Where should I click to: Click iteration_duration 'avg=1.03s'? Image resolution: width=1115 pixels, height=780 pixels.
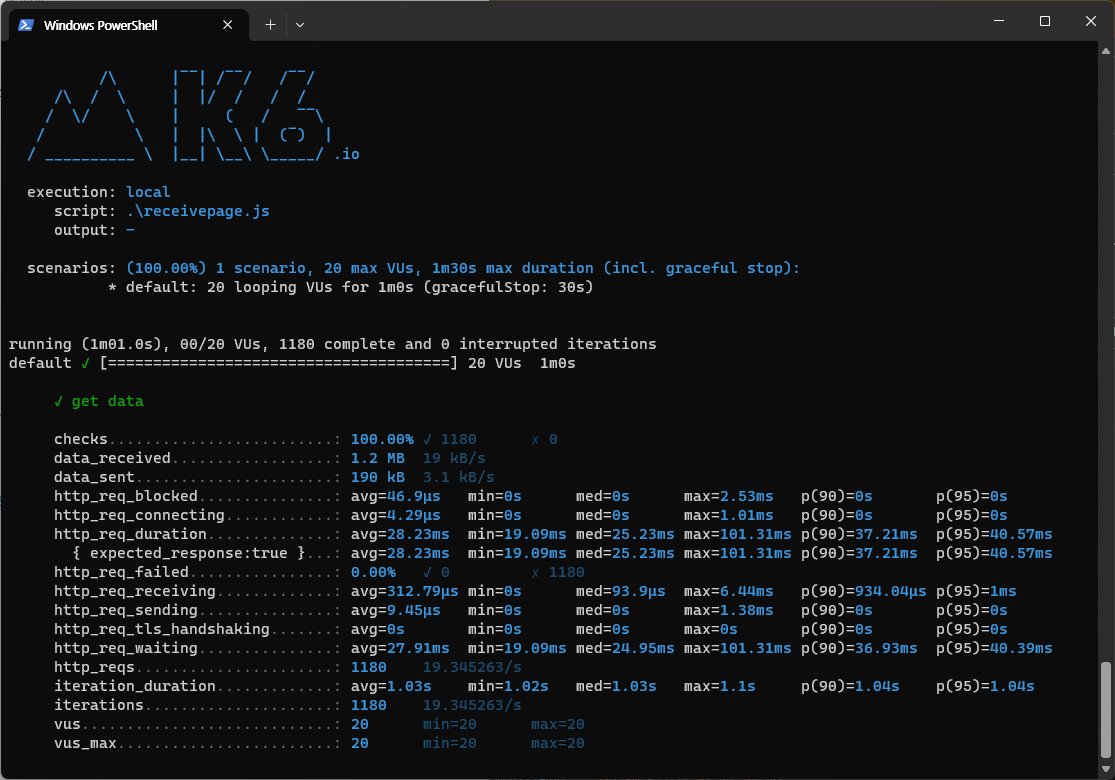pyautogui.click(x=391, y=686)
